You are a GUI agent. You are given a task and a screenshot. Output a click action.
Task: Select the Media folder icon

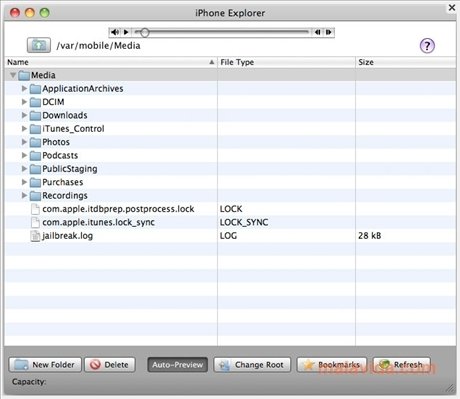(24, 75)
